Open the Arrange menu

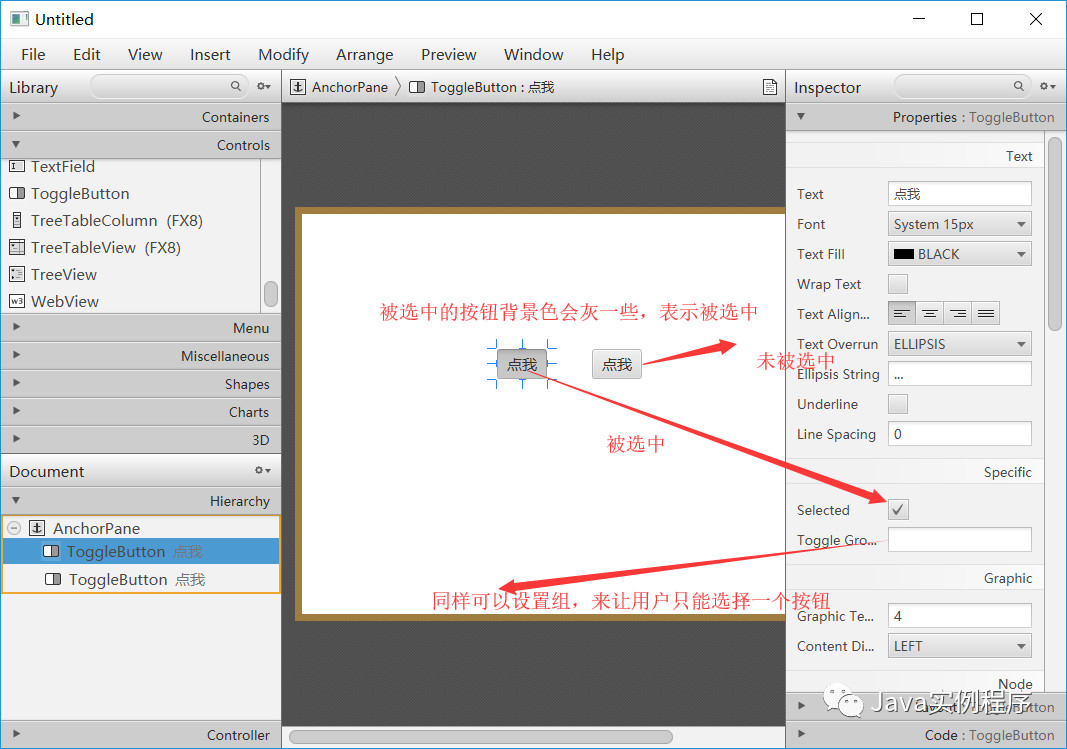click(x=364, y=55)
